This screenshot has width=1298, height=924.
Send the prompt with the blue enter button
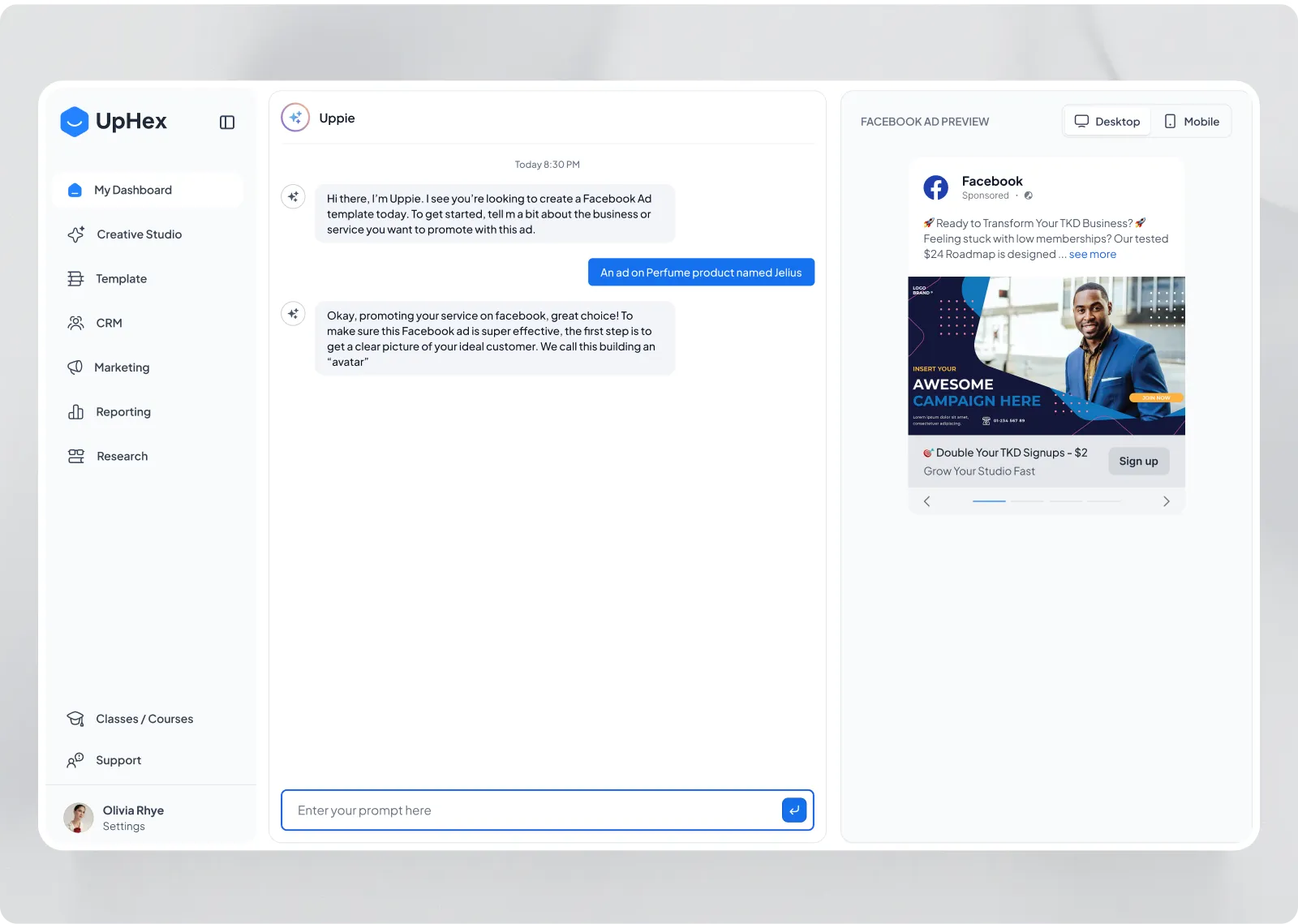tap(794, 810)
